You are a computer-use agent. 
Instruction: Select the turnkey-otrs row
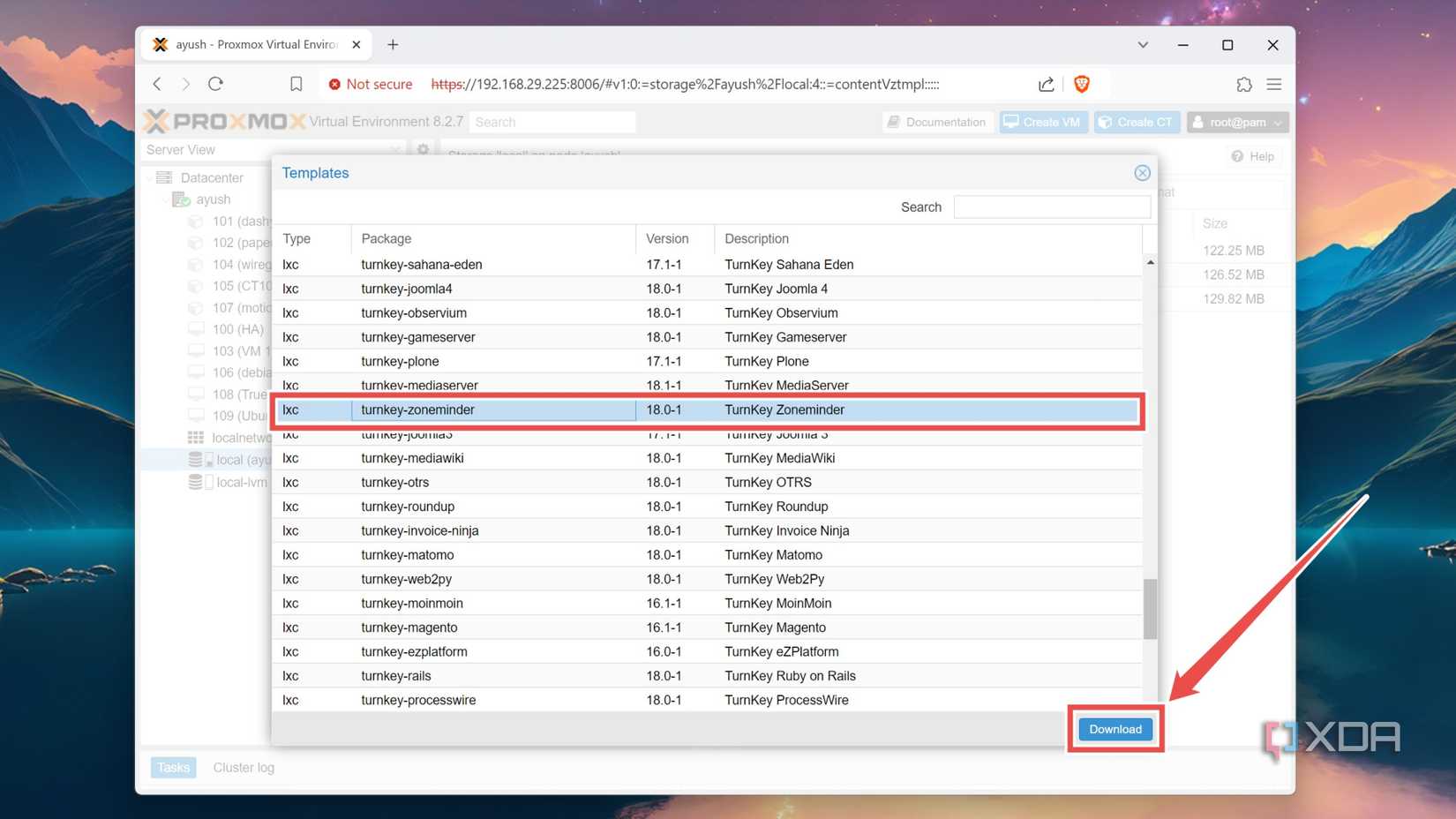click(707, 483)
